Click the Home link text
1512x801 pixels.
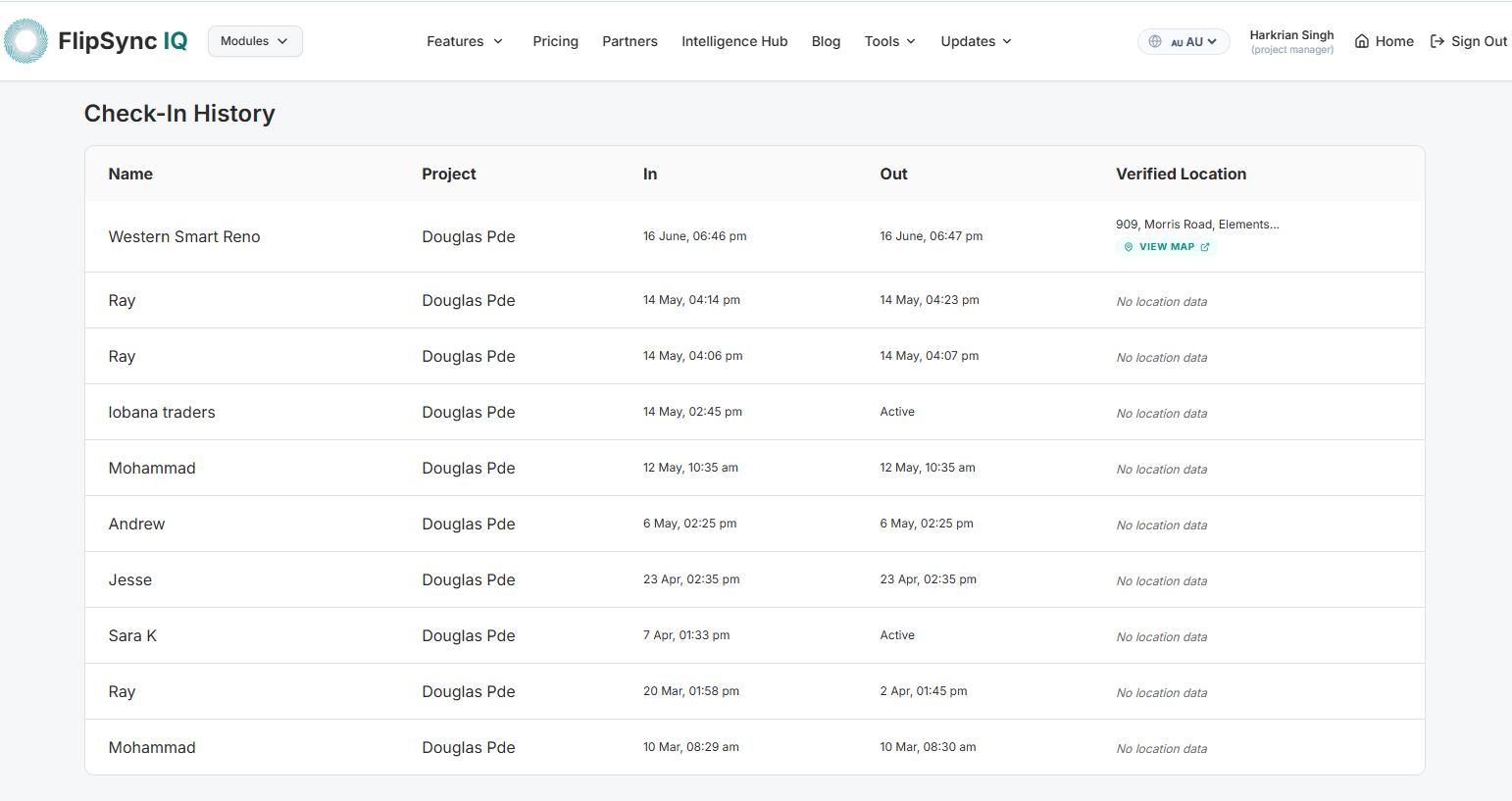(x=1394, y=41)
